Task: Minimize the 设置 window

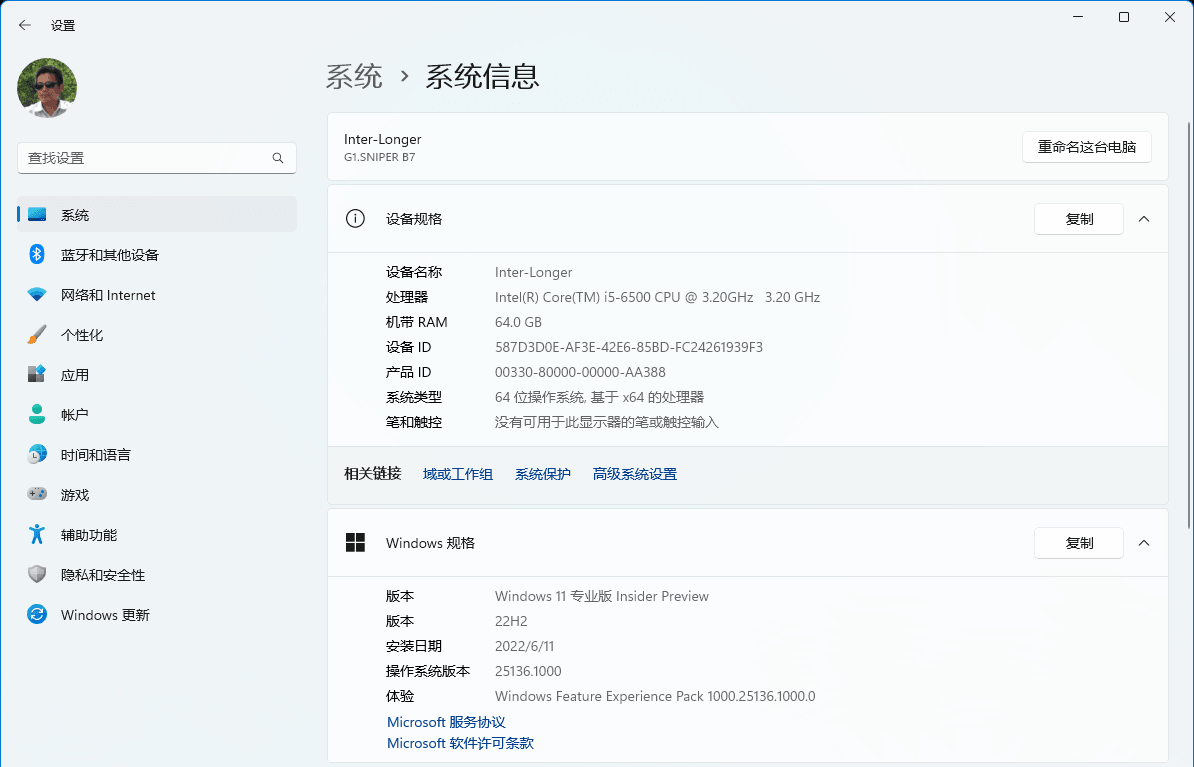Action: 1077,18
